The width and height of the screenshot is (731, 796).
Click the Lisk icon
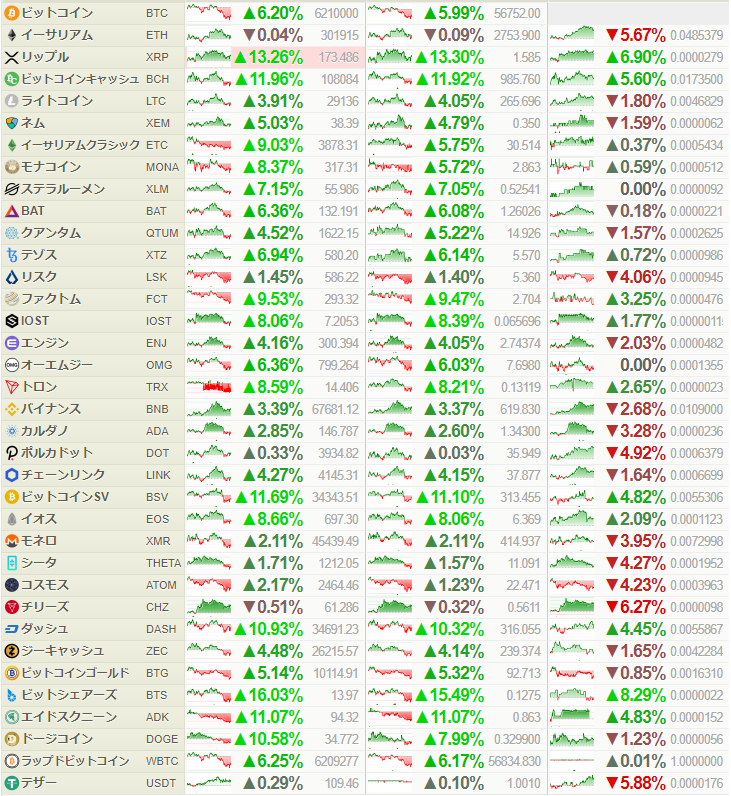click(11, 277)
